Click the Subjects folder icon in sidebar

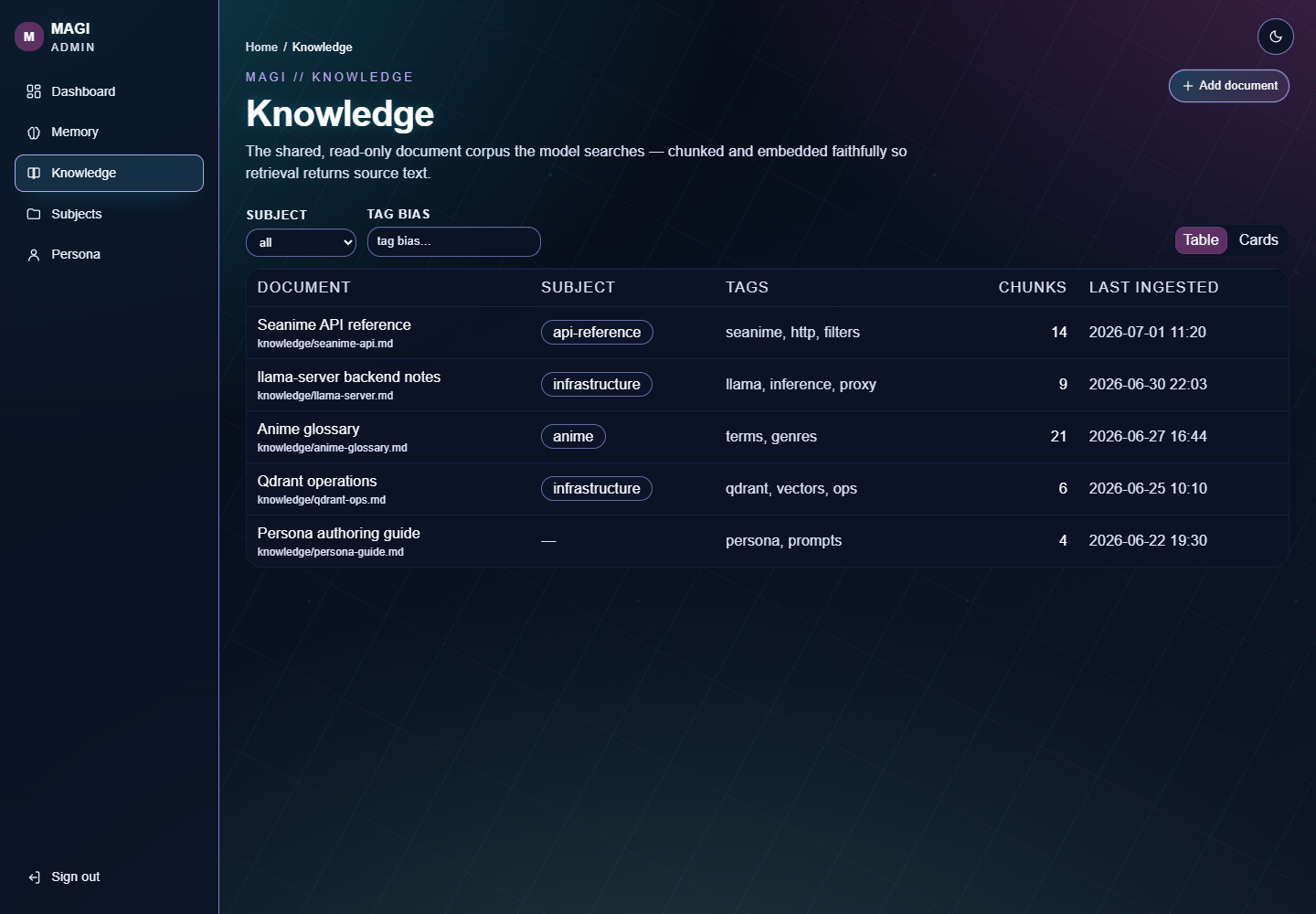pyautogui.click(x=34, y=214)
